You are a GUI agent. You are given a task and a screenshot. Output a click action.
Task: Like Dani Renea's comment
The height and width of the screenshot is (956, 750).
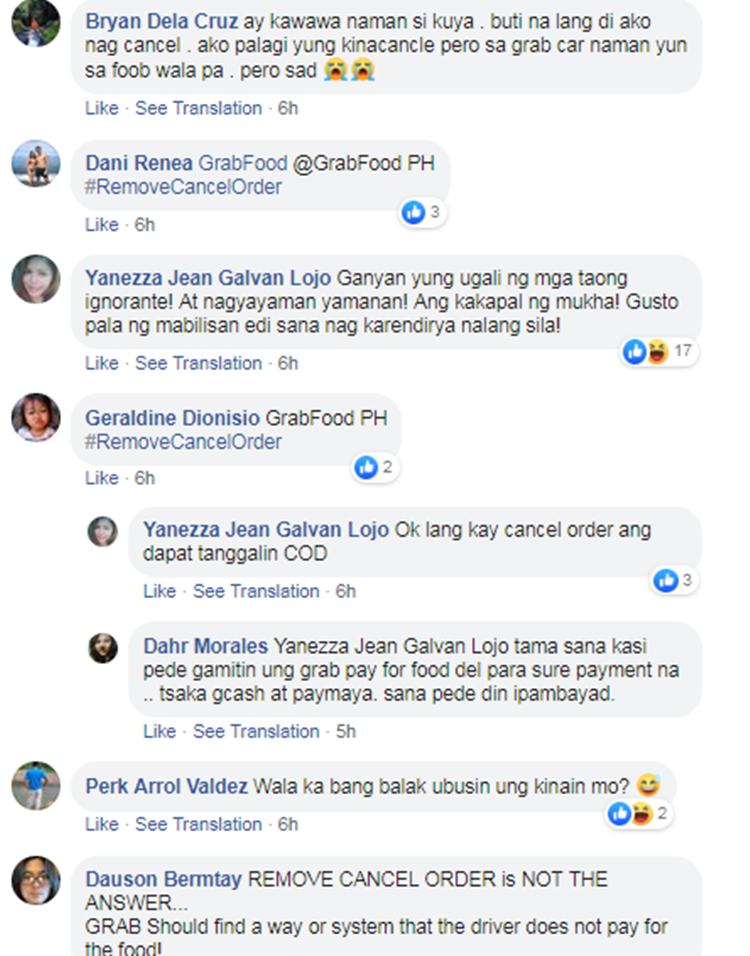pos(102,224)
